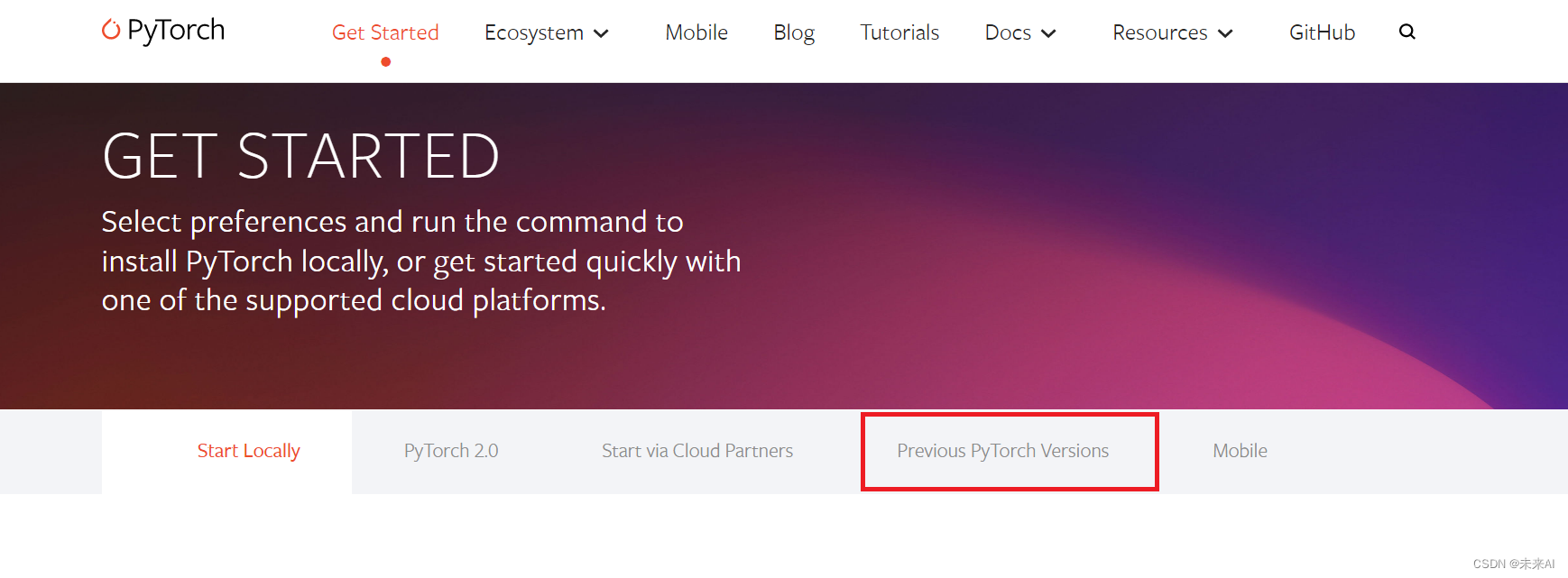
Task: Switch to Mobile tab below banner
Action: click(x=1240, y=451)
